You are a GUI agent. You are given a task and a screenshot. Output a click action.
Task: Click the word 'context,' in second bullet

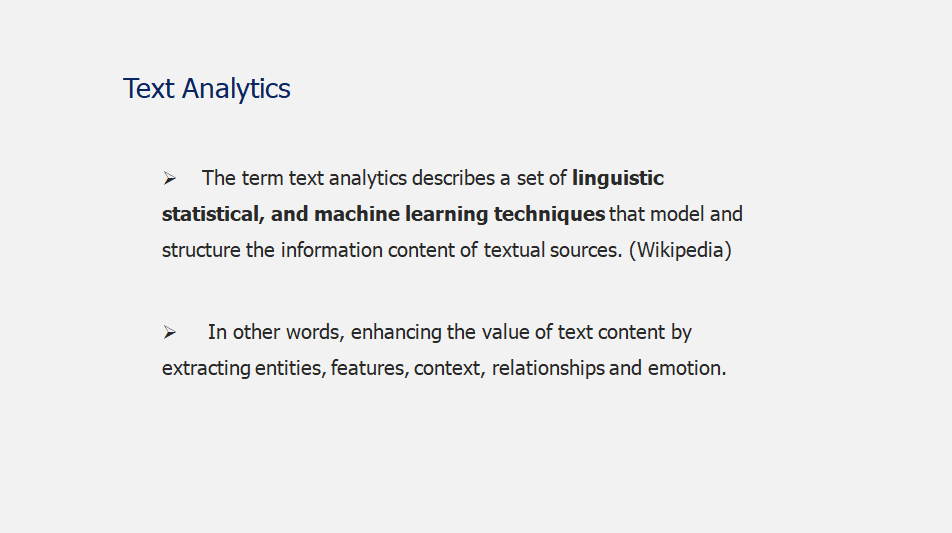[449, 368]
